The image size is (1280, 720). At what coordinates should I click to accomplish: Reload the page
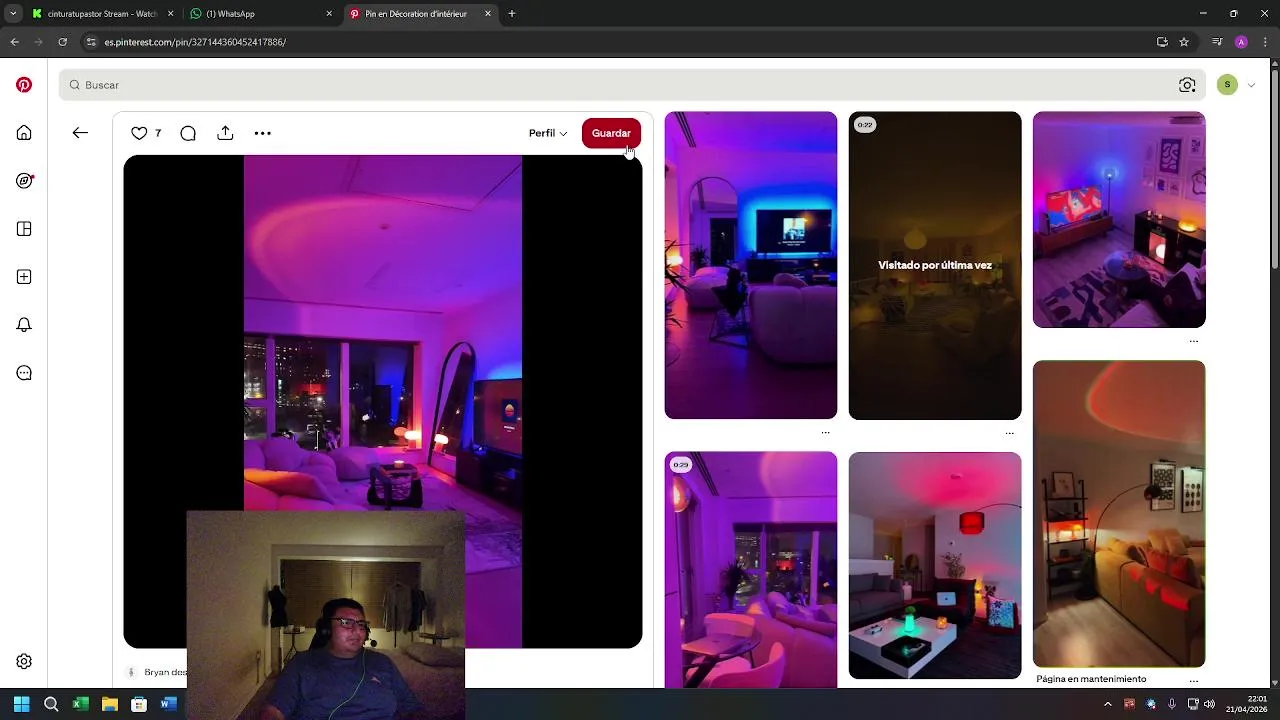[62, 42]
